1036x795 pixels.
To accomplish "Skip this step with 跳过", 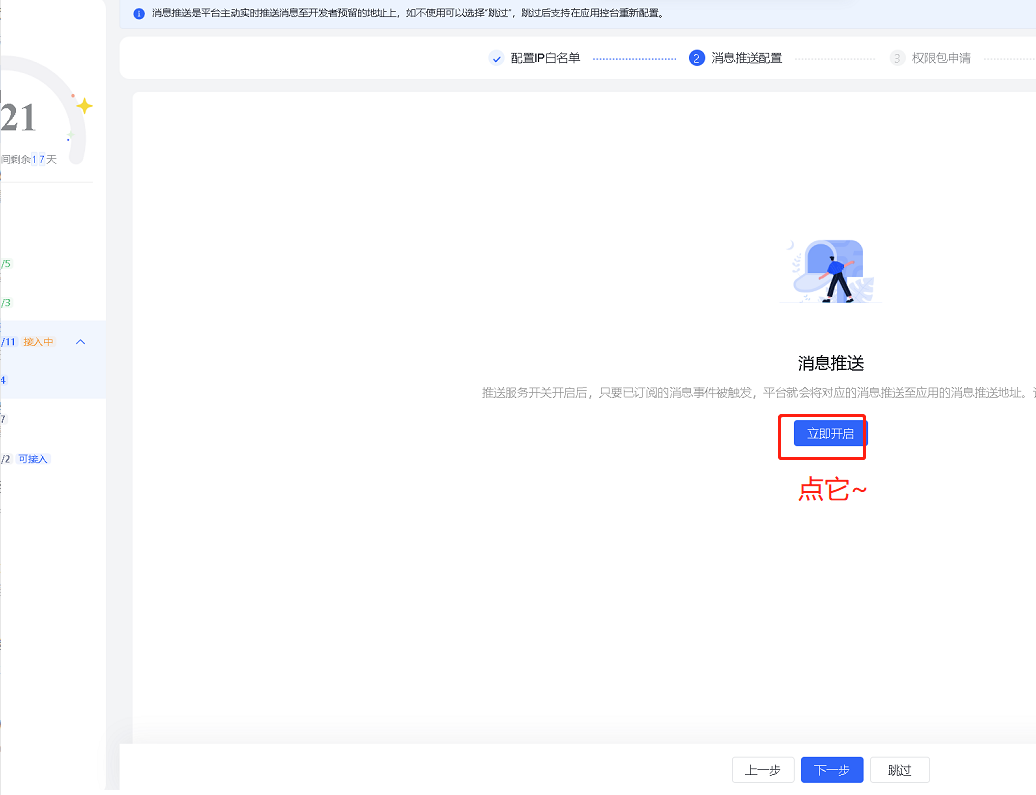I will click(x=899, y=770).
